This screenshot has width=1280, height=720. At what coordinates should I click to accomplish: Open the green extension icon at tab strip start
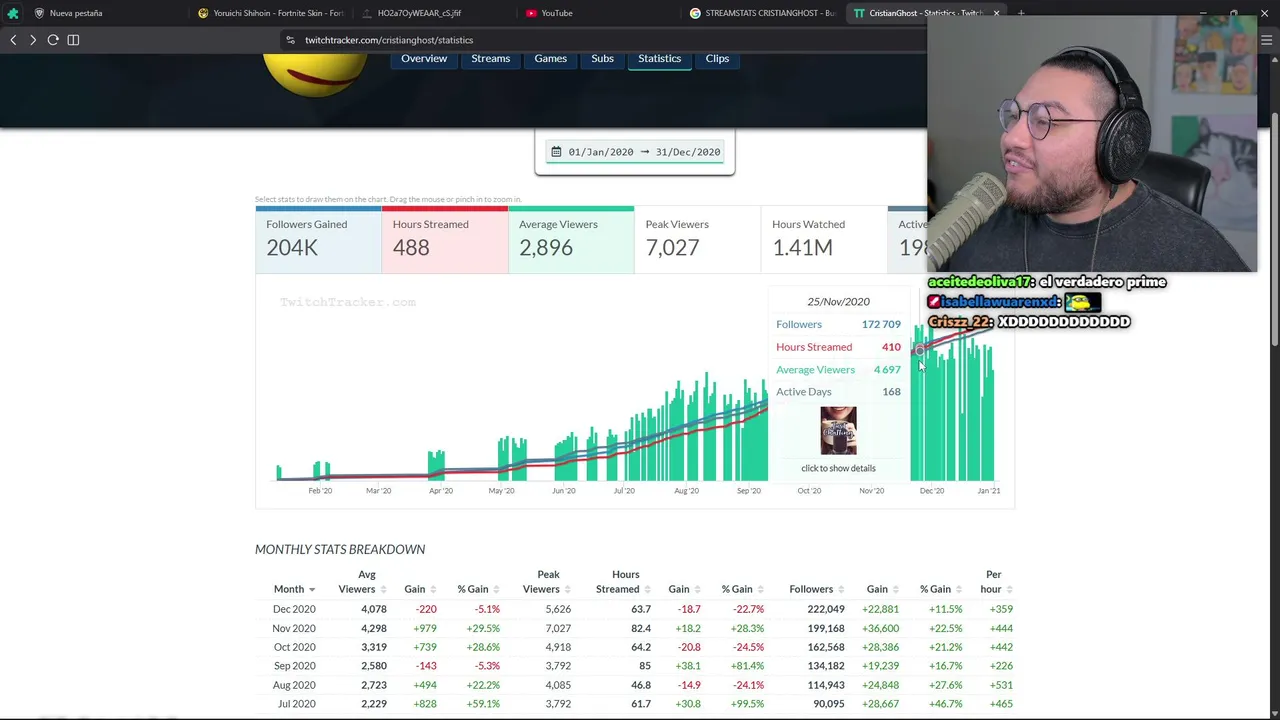point(12,13)
